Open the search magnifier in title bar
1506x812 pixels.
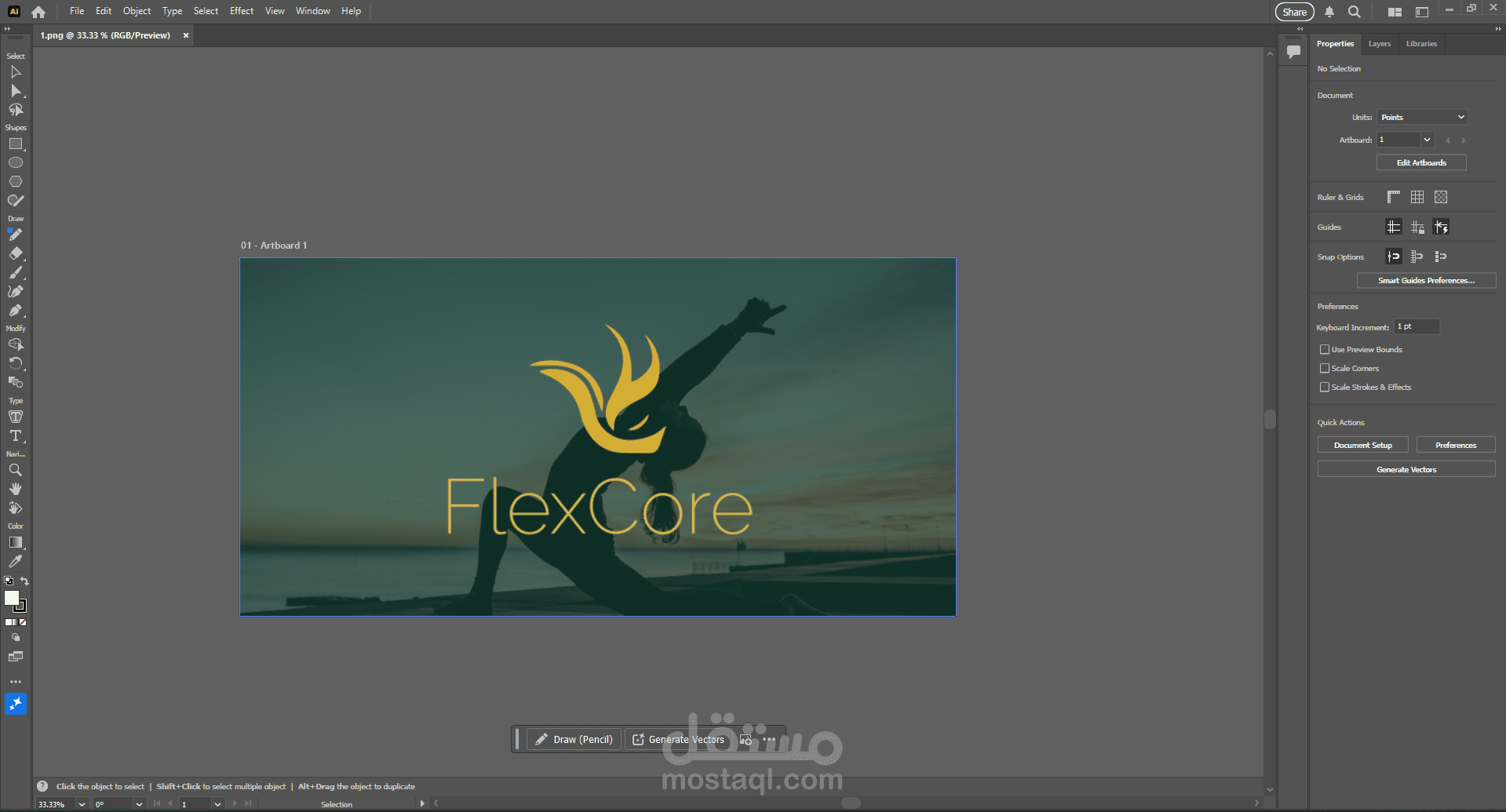point(1355,12)
